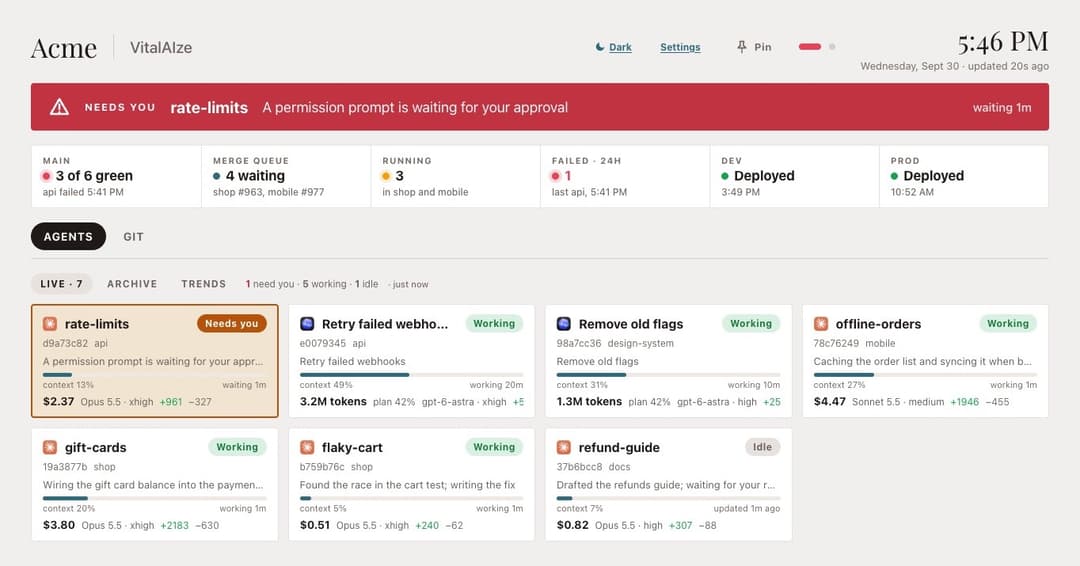Click the green dot in Dev tile

tap(725, 176)
